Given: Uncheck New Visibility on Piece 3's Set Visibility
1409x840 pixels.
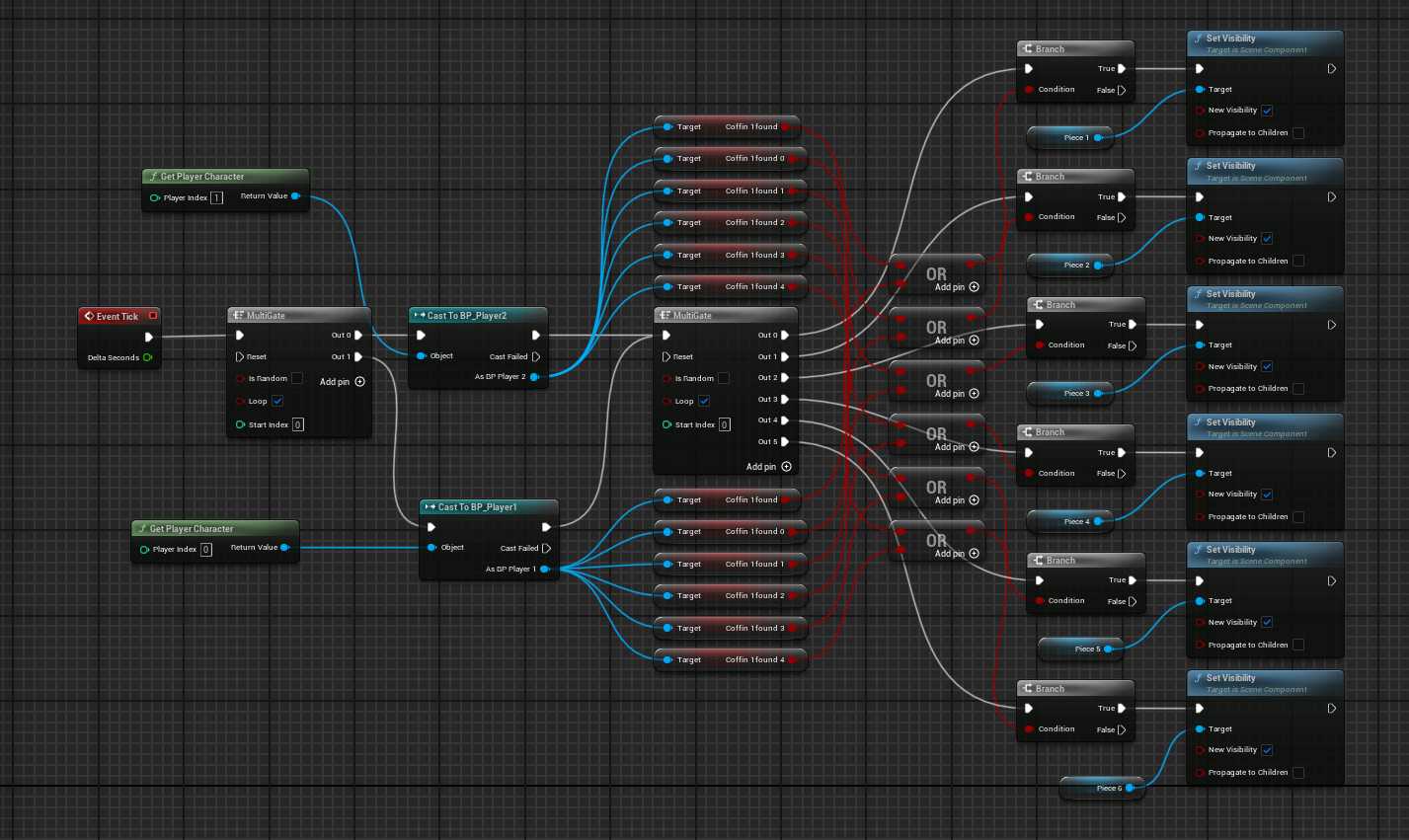Looking at the screenshot, I should click(x=1267, y=366).
